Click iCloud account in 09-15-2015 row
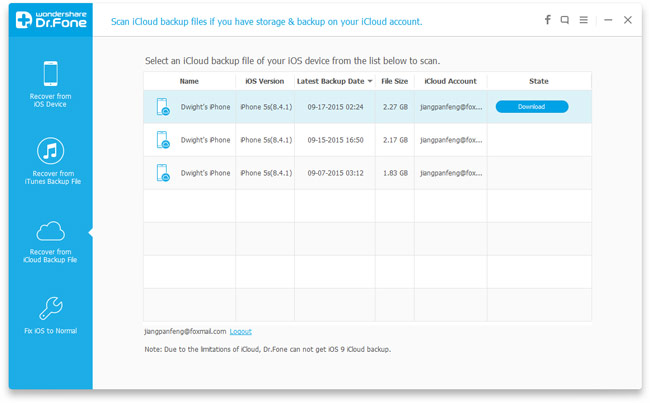Image resolution: width=650 pixels, height=403 pixels. point(451,140)
